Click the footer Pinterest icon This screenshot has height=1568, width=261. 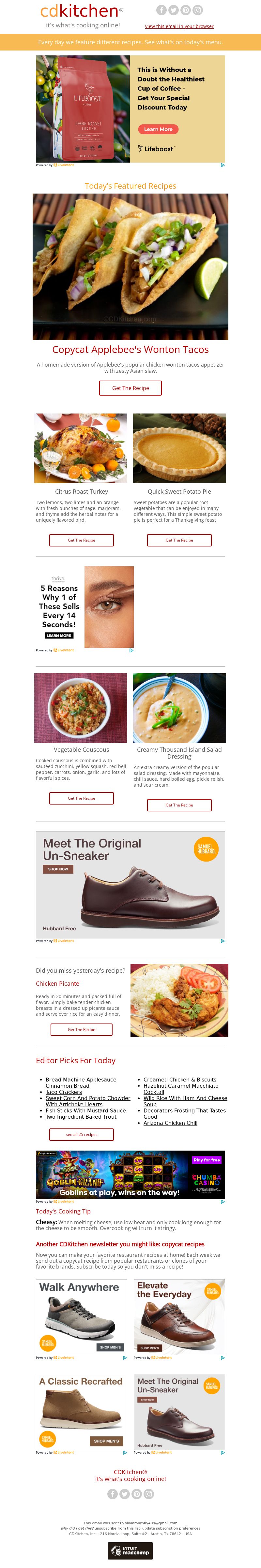(137, 1494)
